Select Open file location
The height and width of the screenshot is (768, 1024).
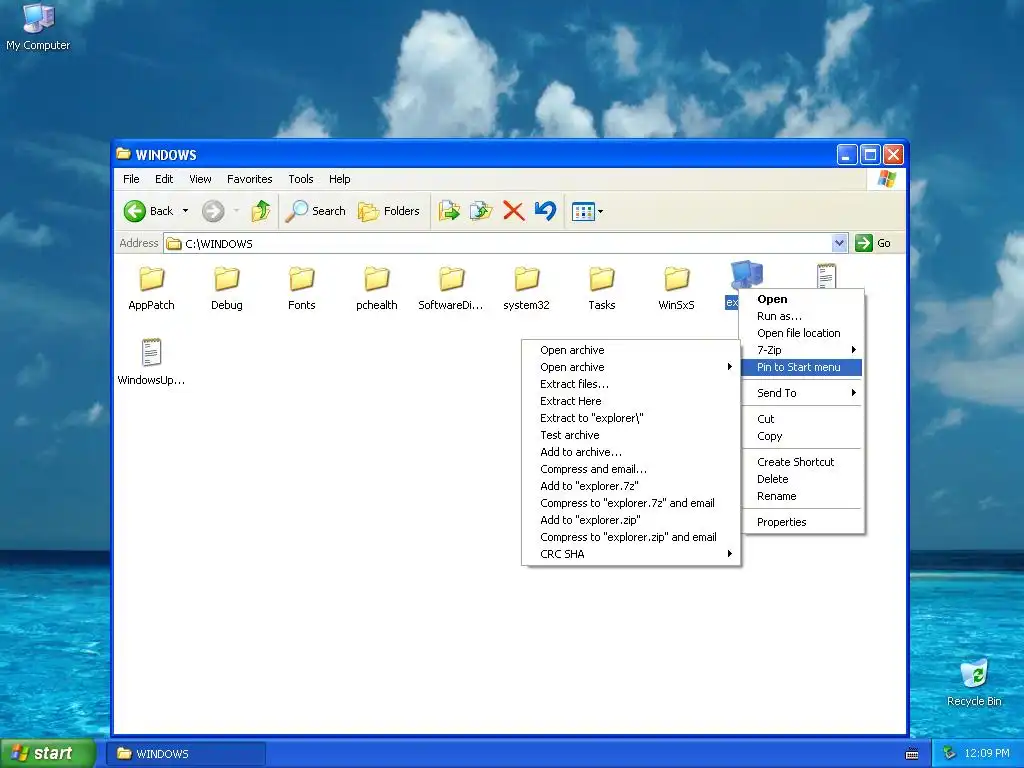[802, 333]
